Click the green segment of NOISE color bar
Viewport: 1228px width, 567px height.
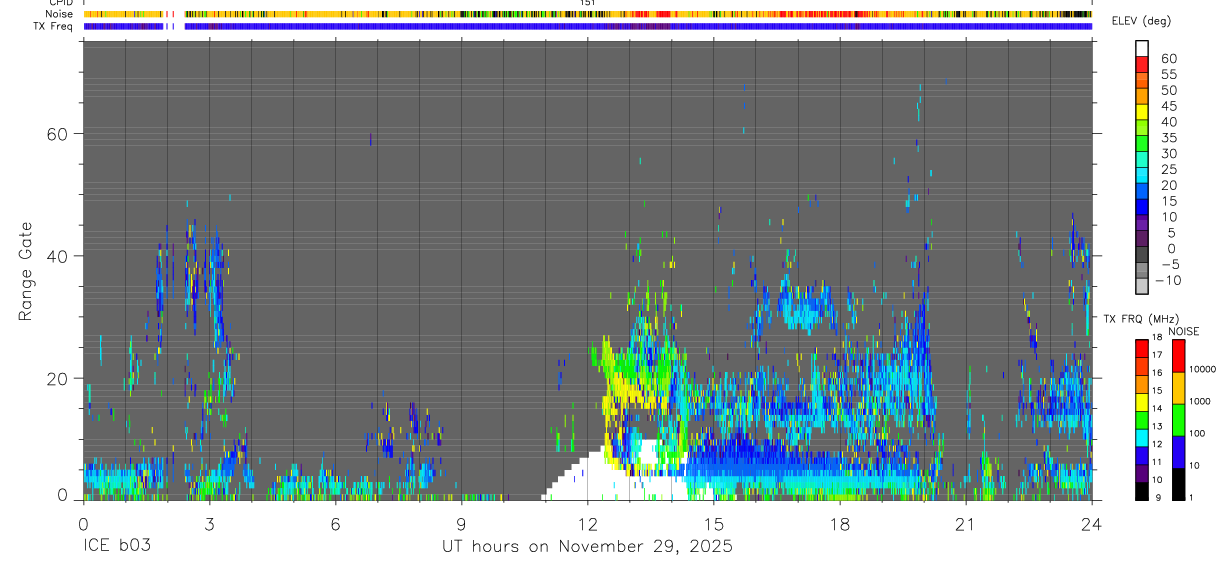click(1178, 419)
